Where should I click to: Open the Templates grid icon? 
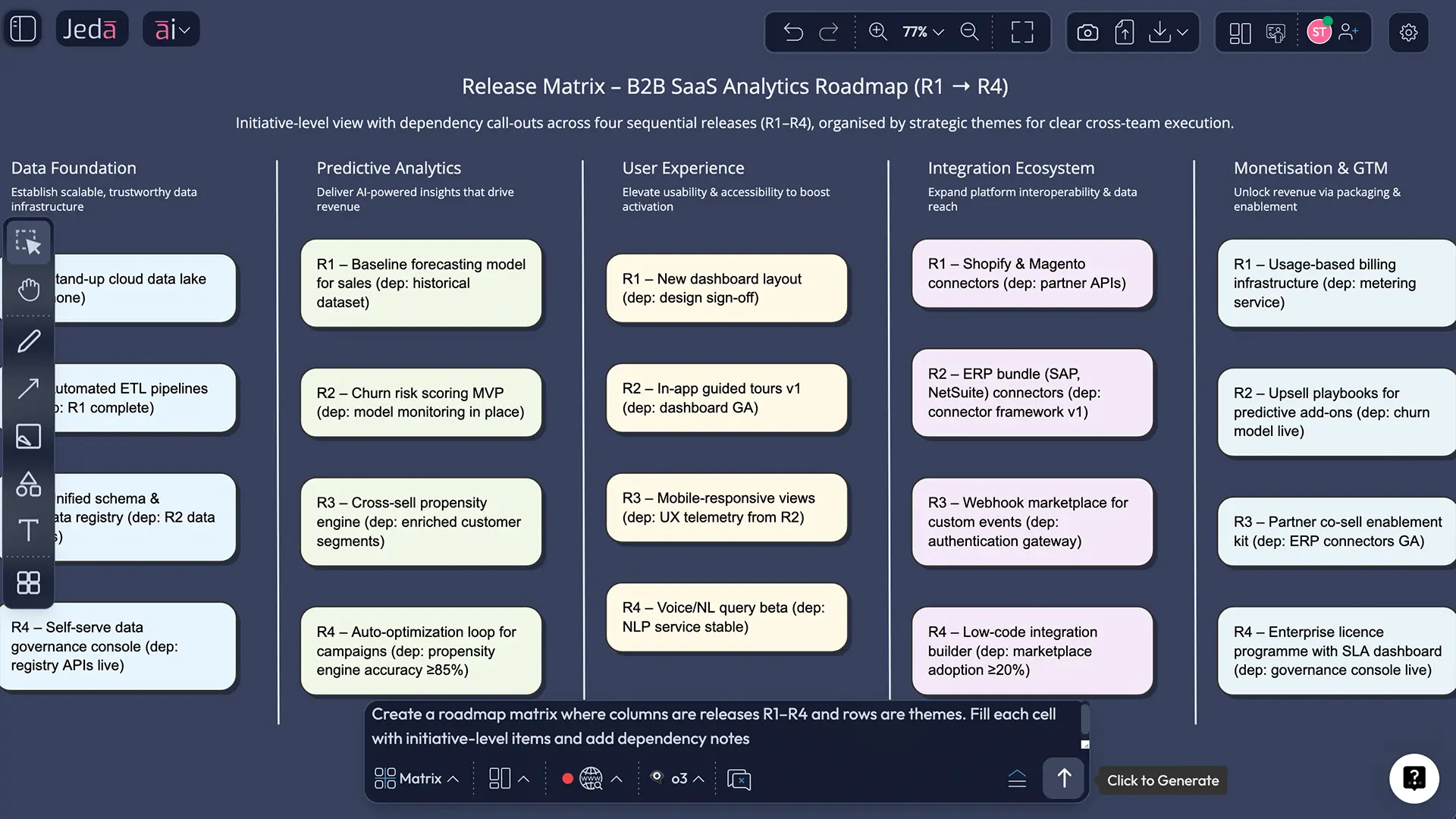[x=29, y=582]
